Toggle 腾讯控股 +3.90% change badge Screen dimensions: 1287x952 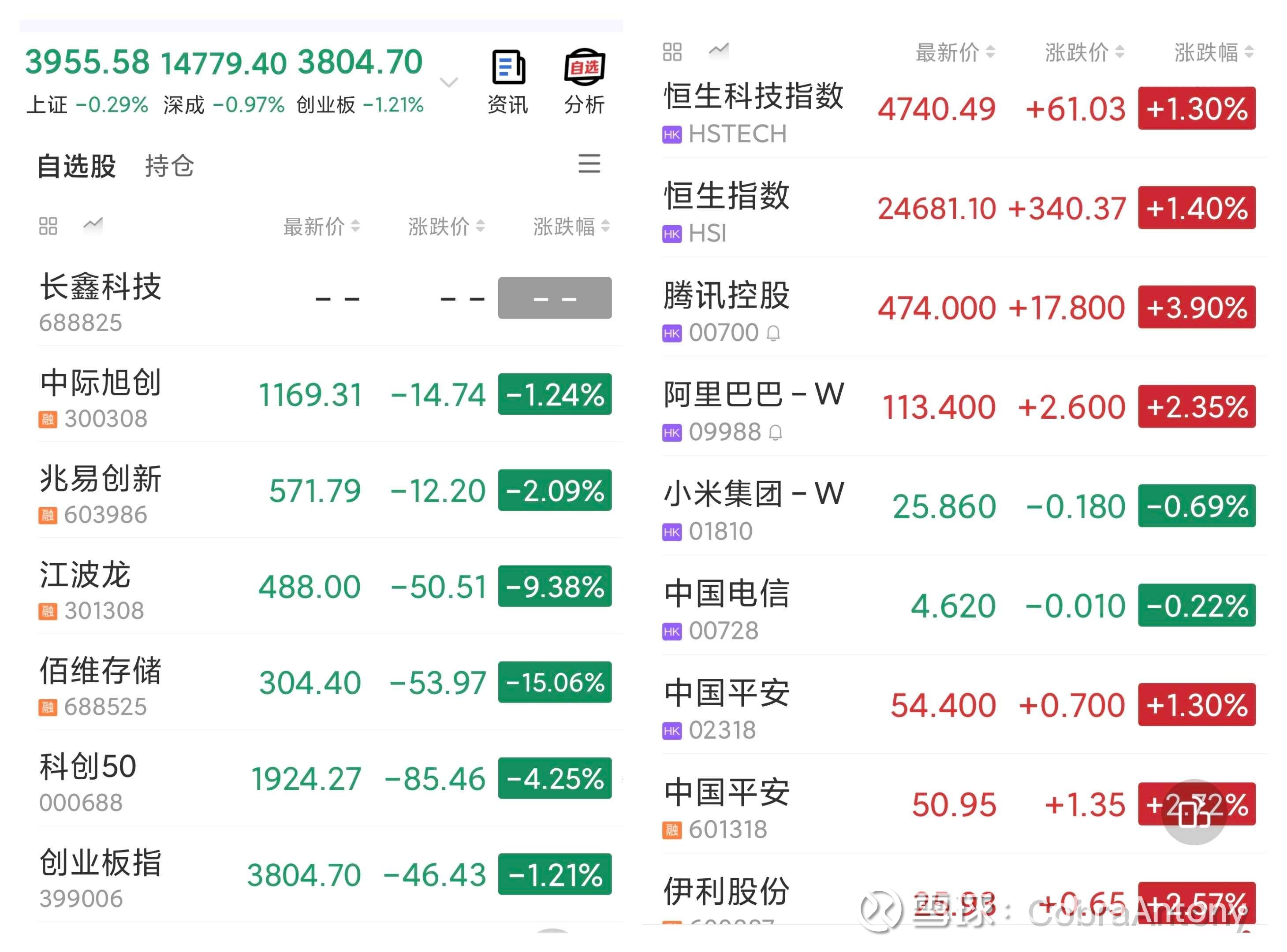pos(1197,307)
